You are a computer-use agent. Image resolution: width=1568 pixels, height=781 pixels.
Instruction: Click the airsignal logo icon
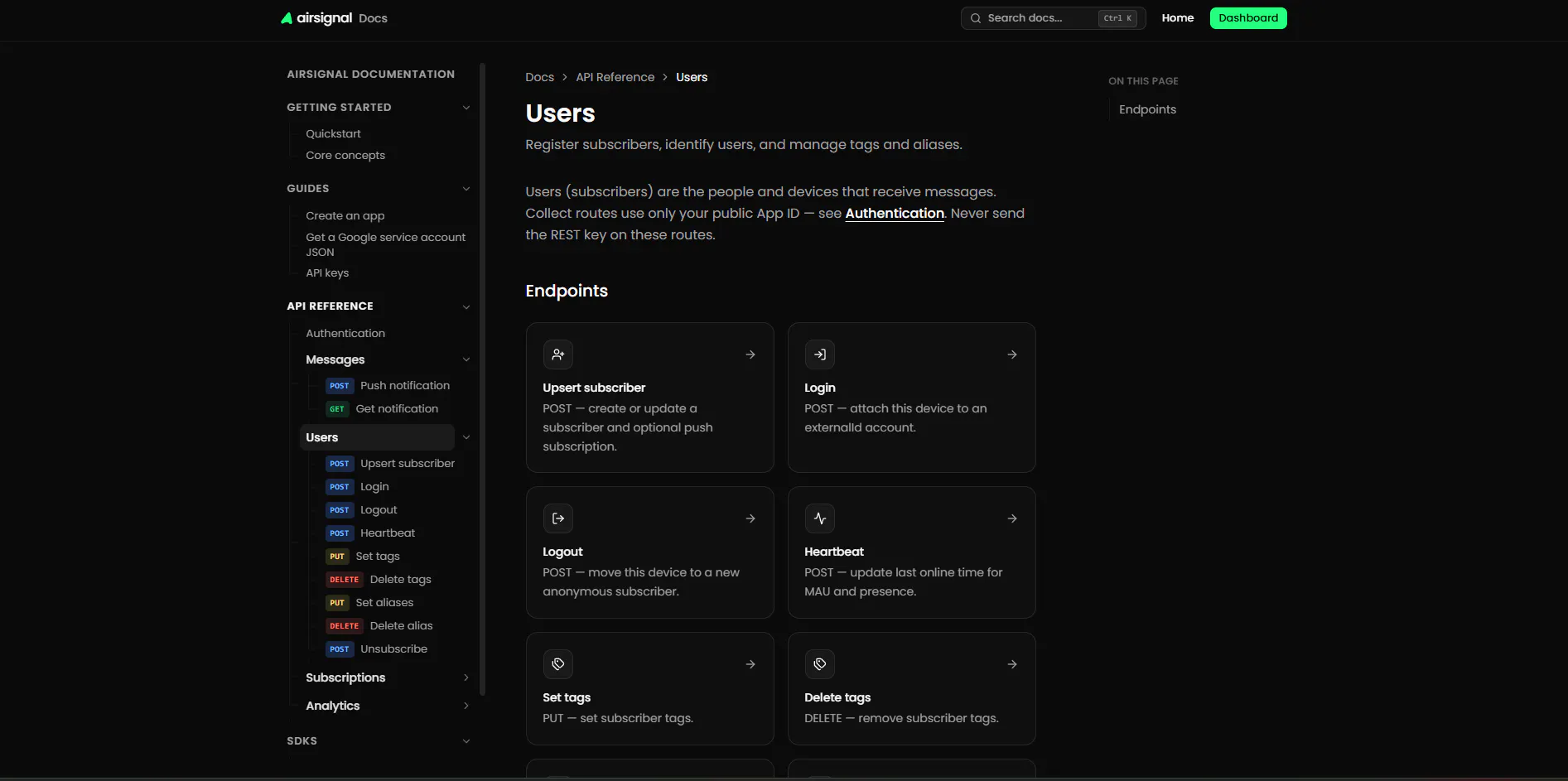pyautogui.click(x=287, y=18)
